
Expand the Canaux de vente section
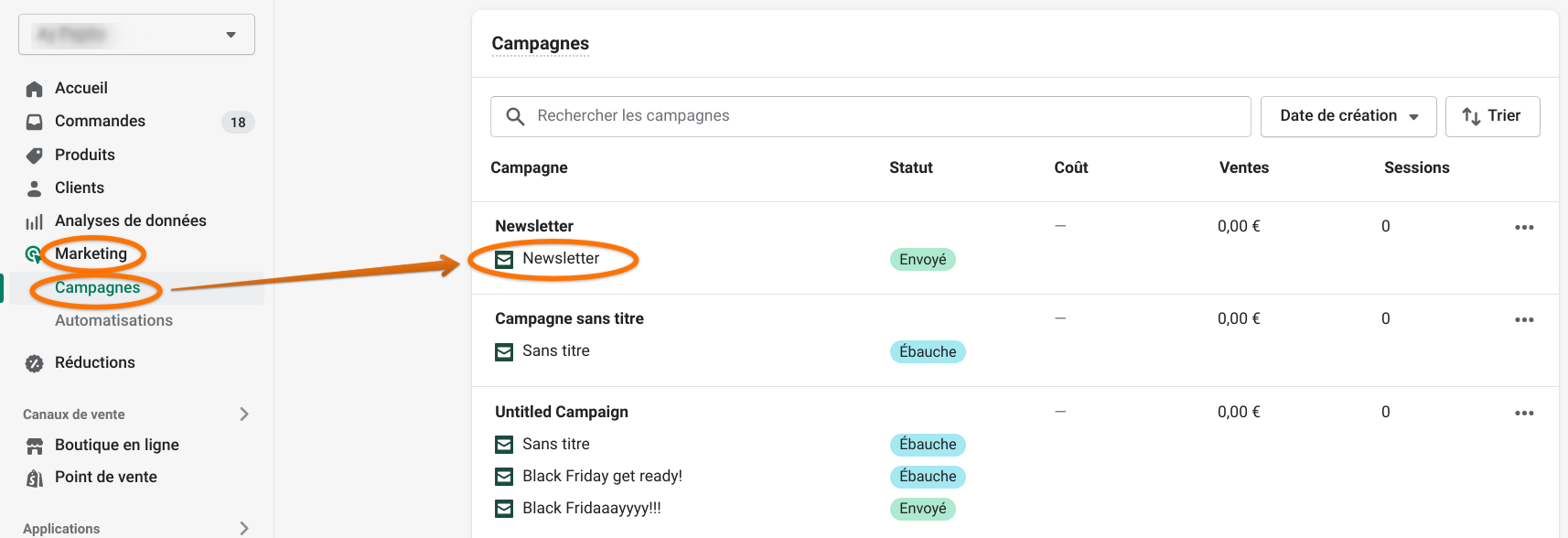point(244,414)
